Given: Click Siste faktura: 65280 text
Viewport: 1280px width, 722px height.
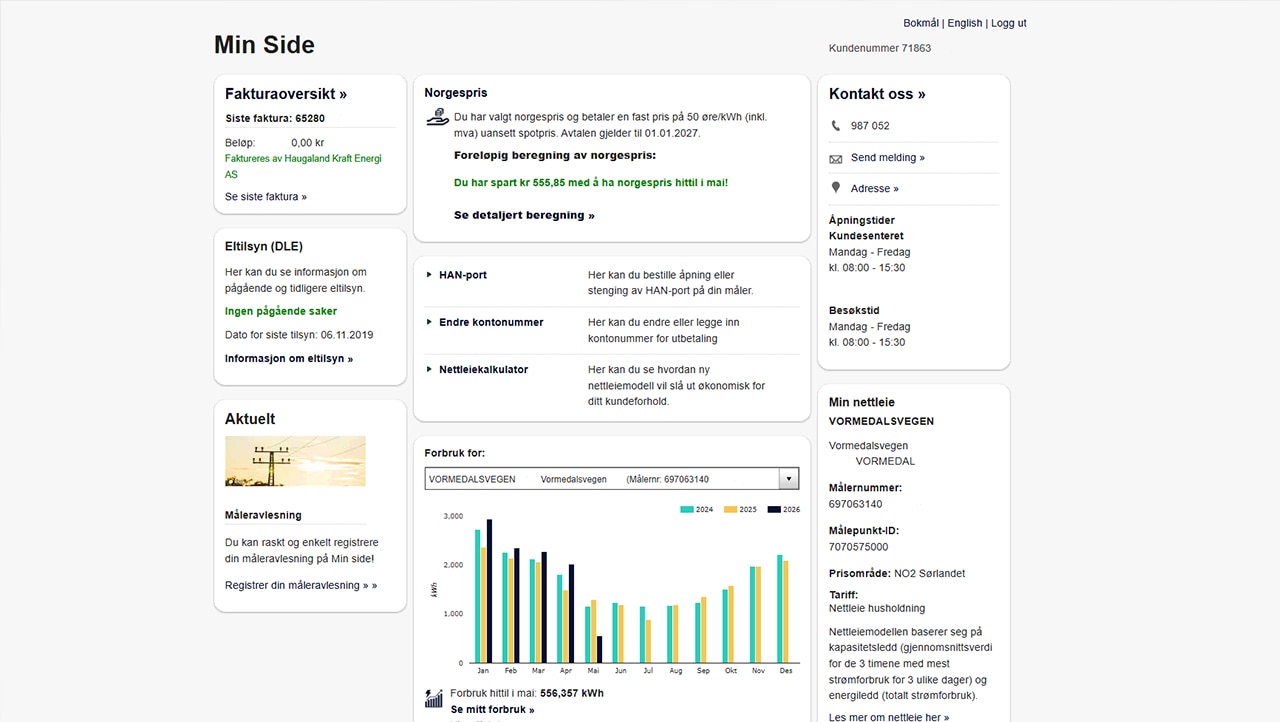Looking at the screenshot, I should [x=275, y=118].
